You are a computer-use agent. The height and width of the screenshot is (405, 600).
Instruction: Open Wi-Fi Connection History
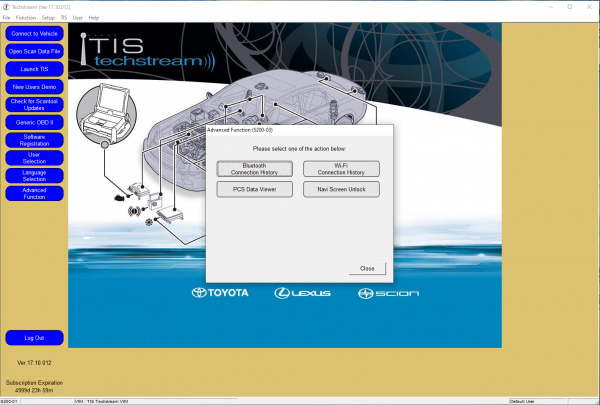(x=341, y=169)
